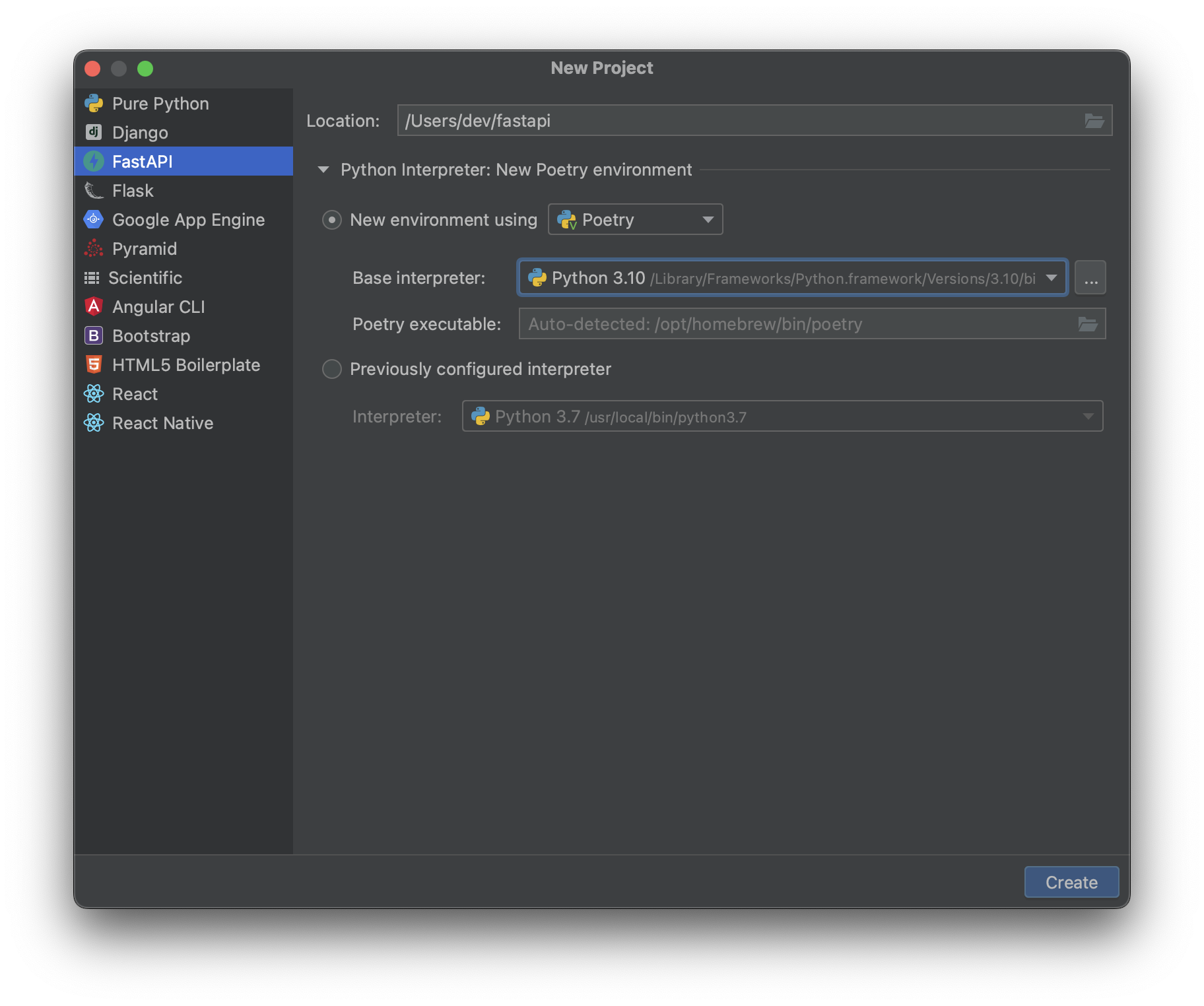Click the Create button

[x=1071, y=883]
